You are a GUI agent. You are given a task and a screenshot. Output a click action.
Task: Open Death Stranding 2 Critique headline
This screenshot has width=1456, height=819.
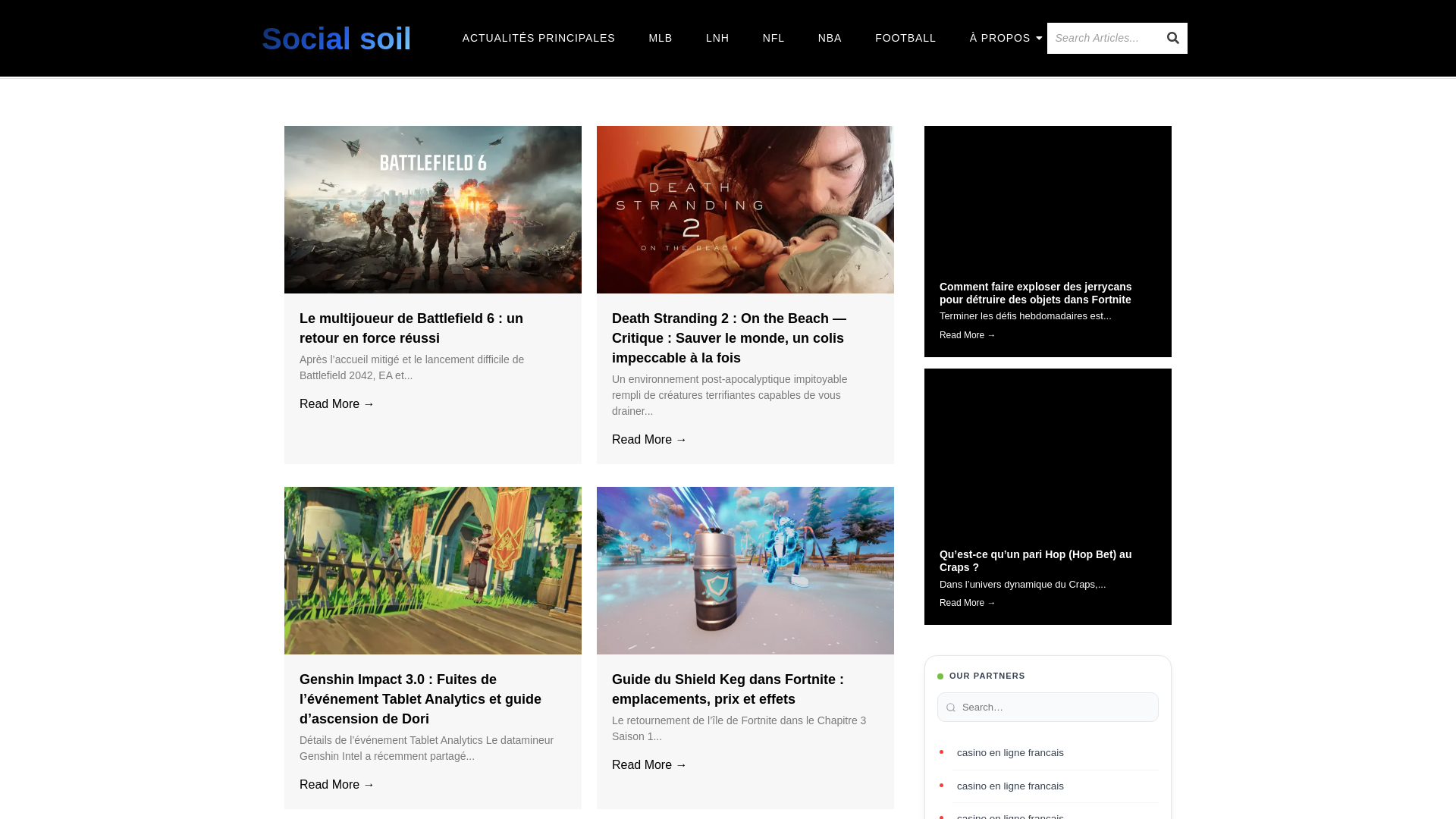(x=729, y=338)
